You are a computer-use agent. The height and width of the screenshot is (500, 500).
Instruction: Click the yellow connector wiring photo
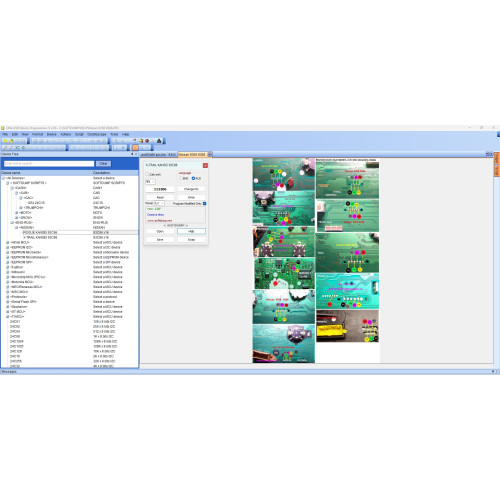tap(347, 326)
